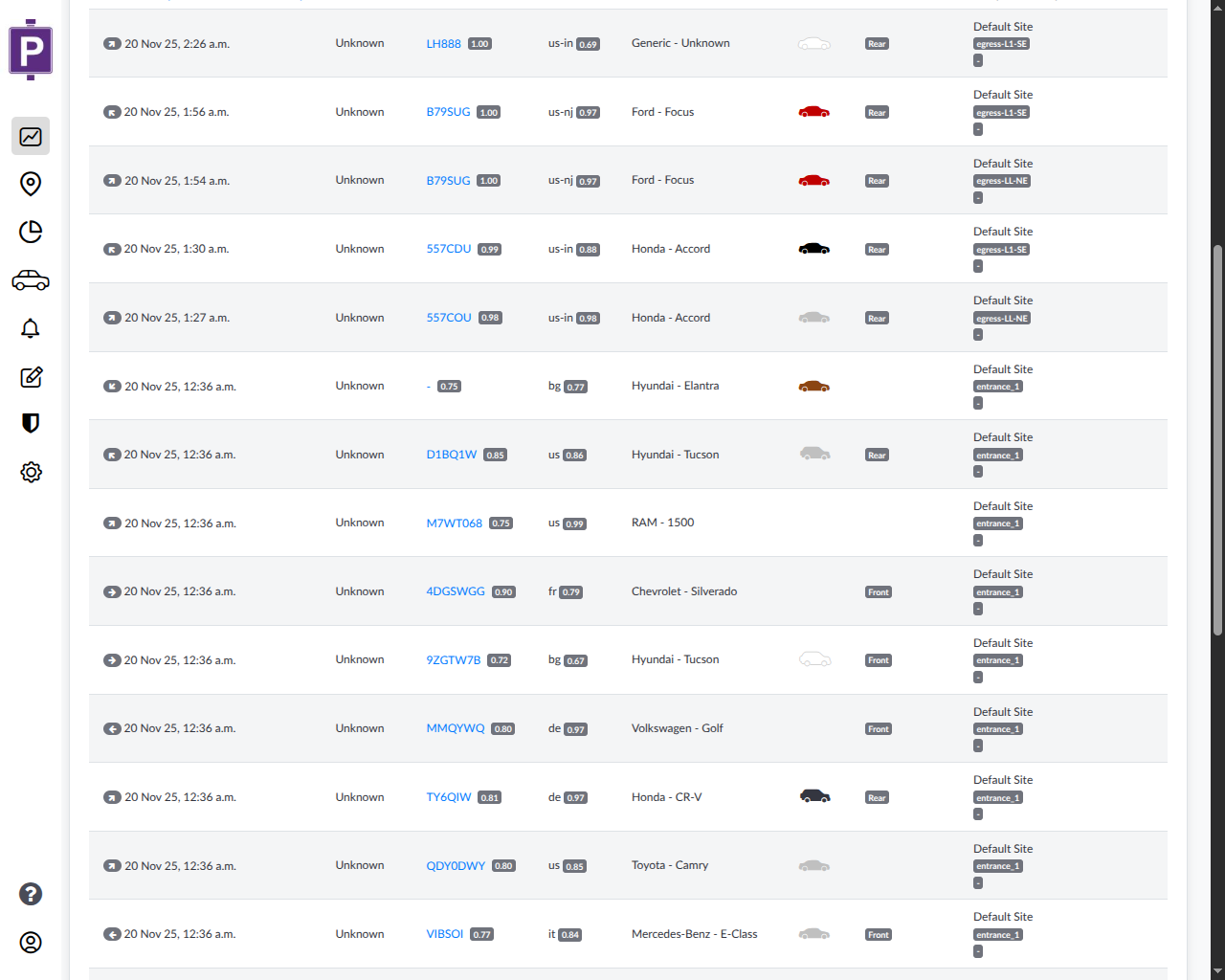Open Alerts using the bell icon
The image size is (1225, 980).
pos(30,328)
